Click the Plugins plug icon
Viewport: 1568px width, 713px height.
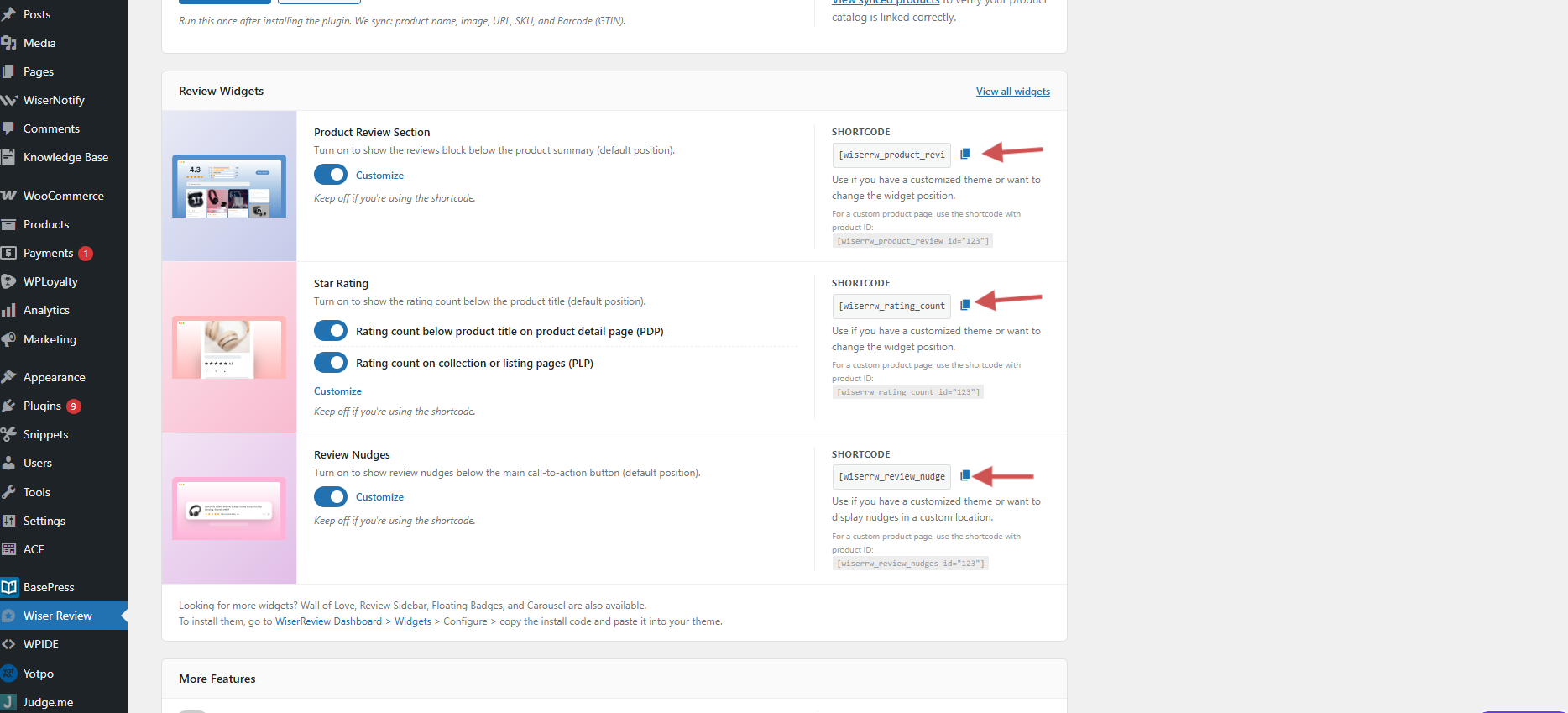tap(9, 406)
